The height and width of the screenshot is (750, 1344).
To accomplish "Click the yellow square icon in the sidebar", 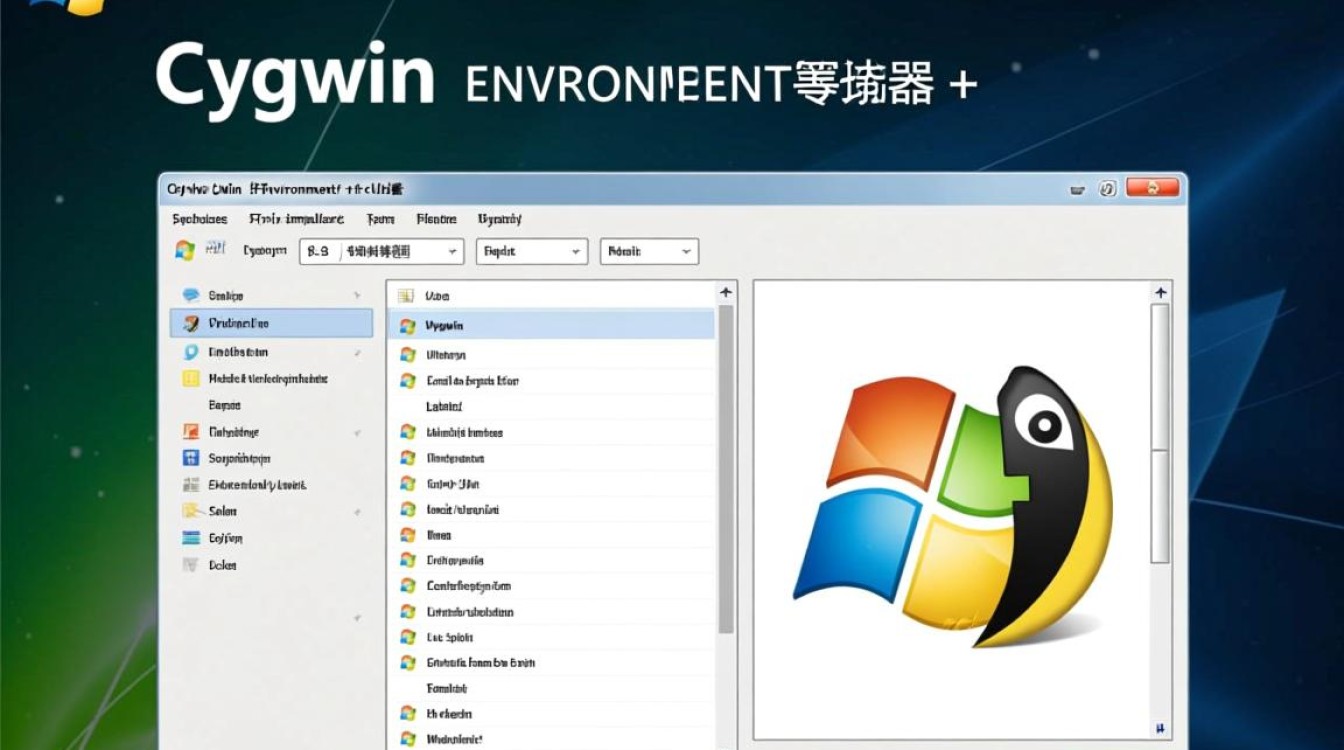I will (190, 379).
